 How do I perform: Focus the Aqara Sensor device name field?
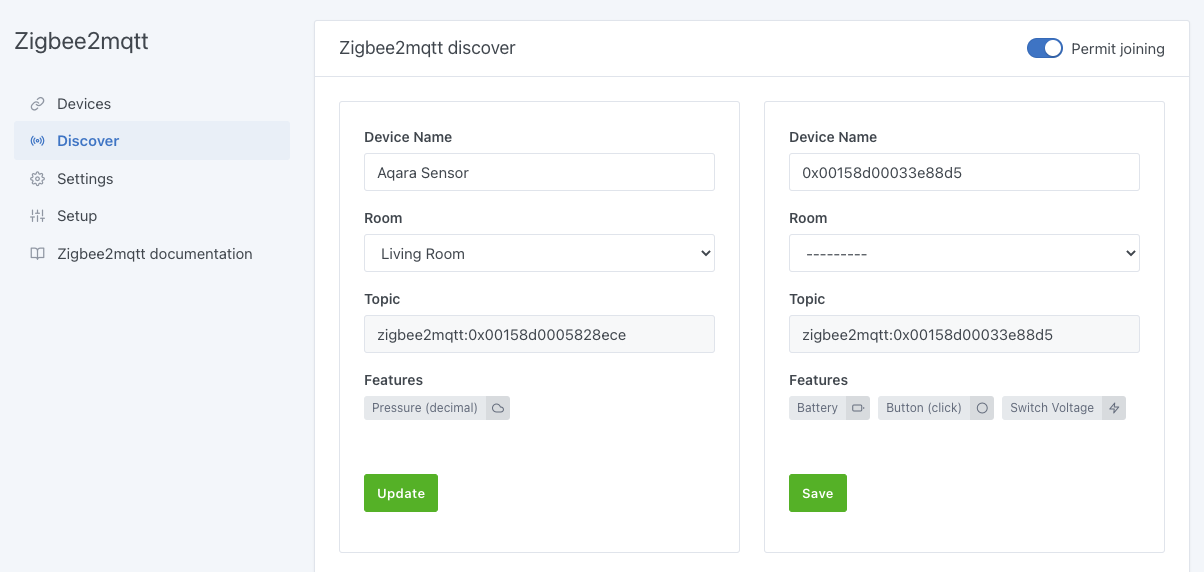click(539, 172)
